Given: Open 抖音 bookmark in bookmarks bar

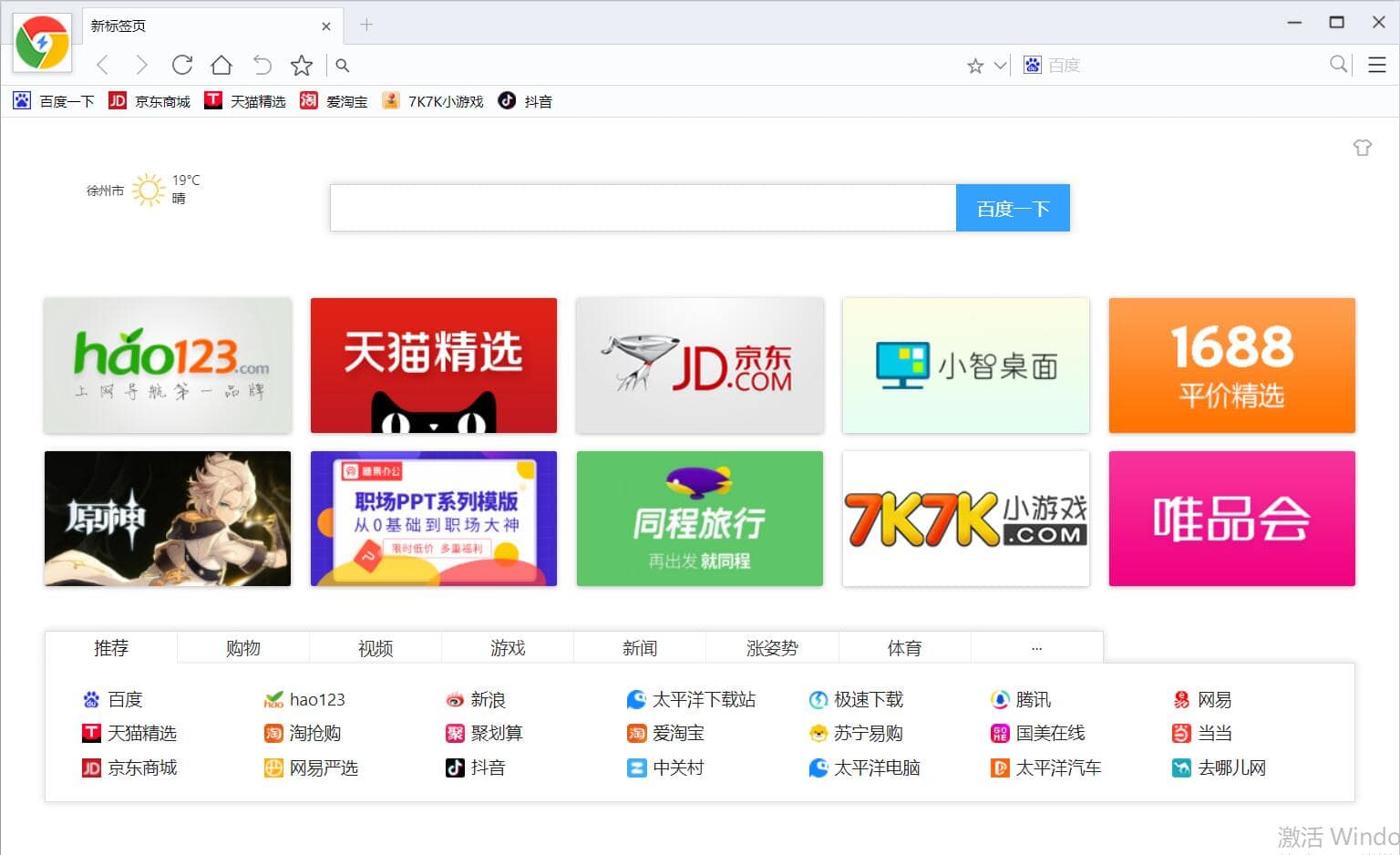Looking at the screenshot, I should (x=526, y=101).
